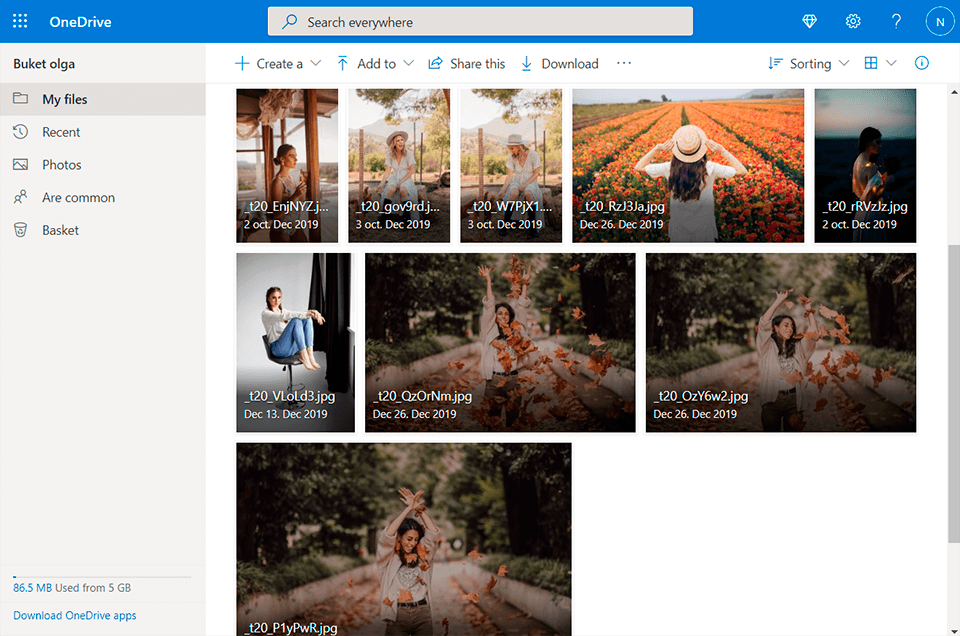The height and width of the screenshot is (636, 960).
Task: Click the Download arrow icon
Action: pyautogui.click(x=526, y=64)
